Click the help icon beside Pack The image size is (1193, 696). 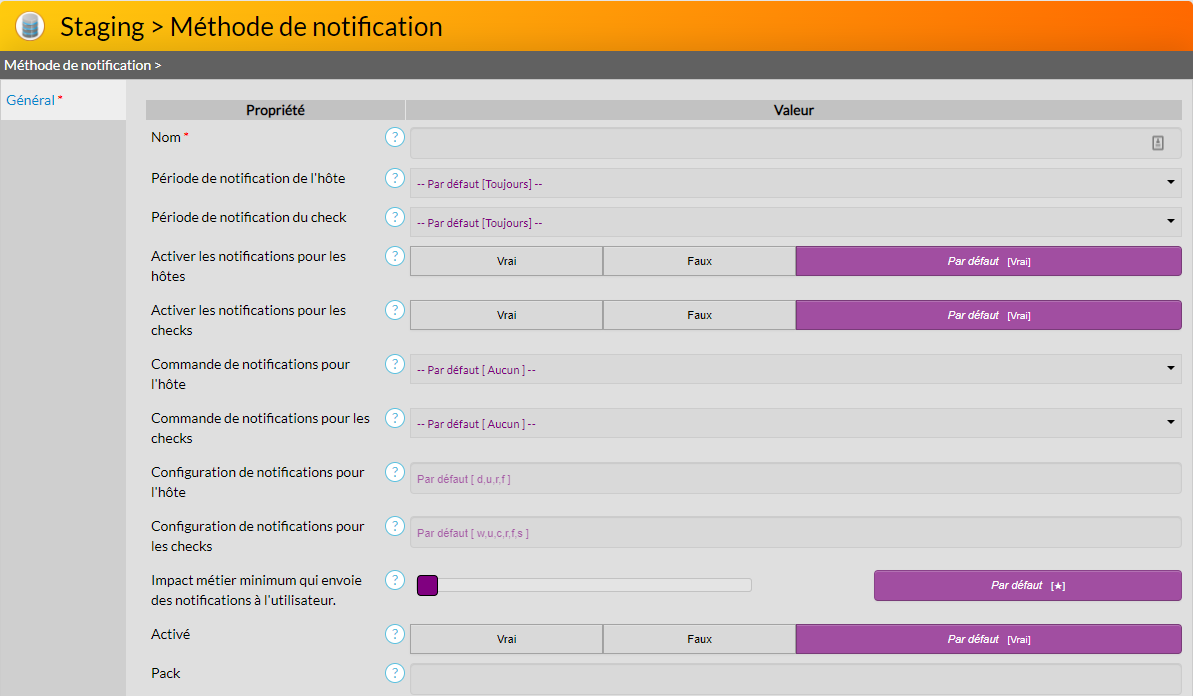coord(395,673)
